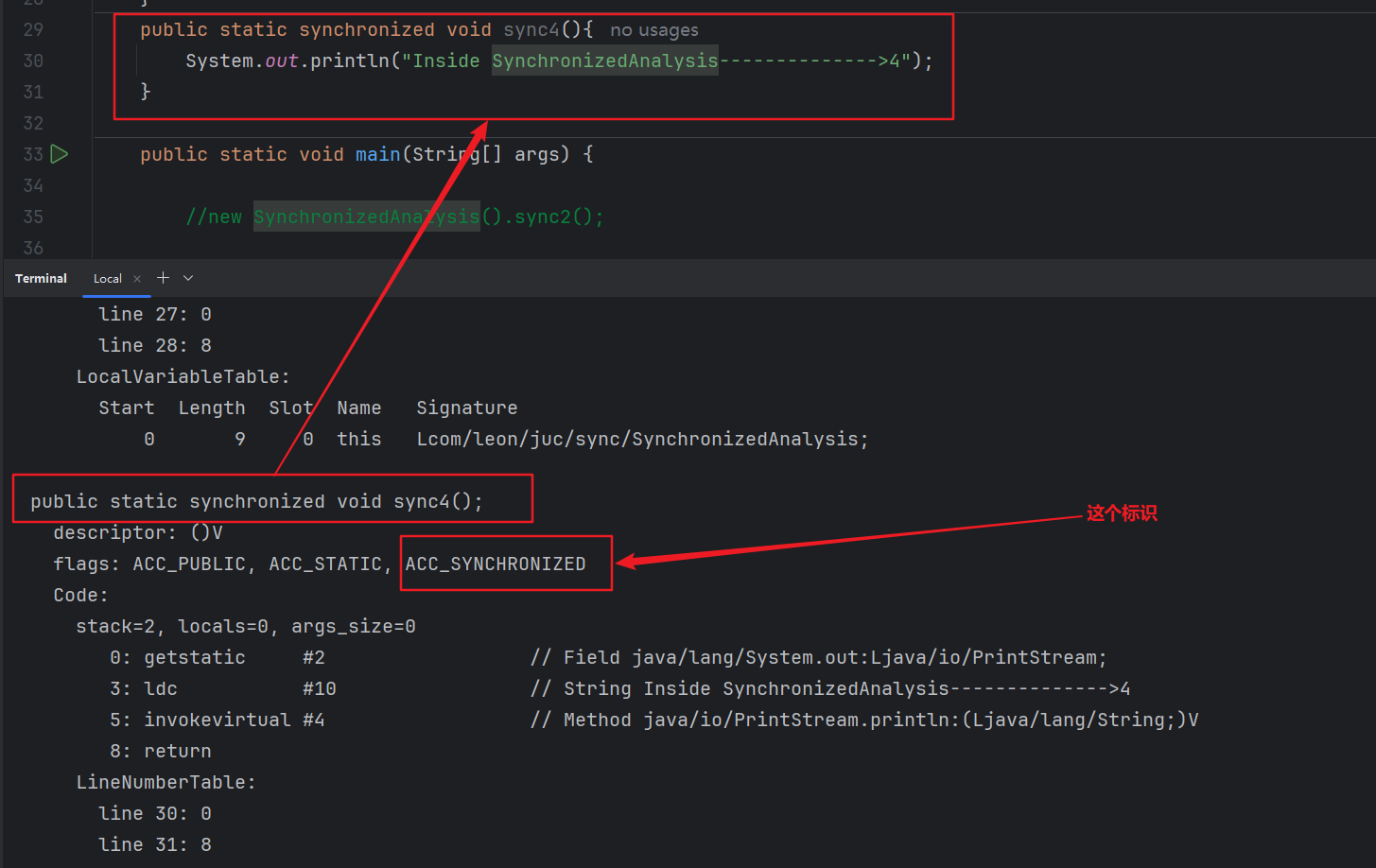Add a new terminal tab with plus icon
1376x868 pixels.
point(163,278)
